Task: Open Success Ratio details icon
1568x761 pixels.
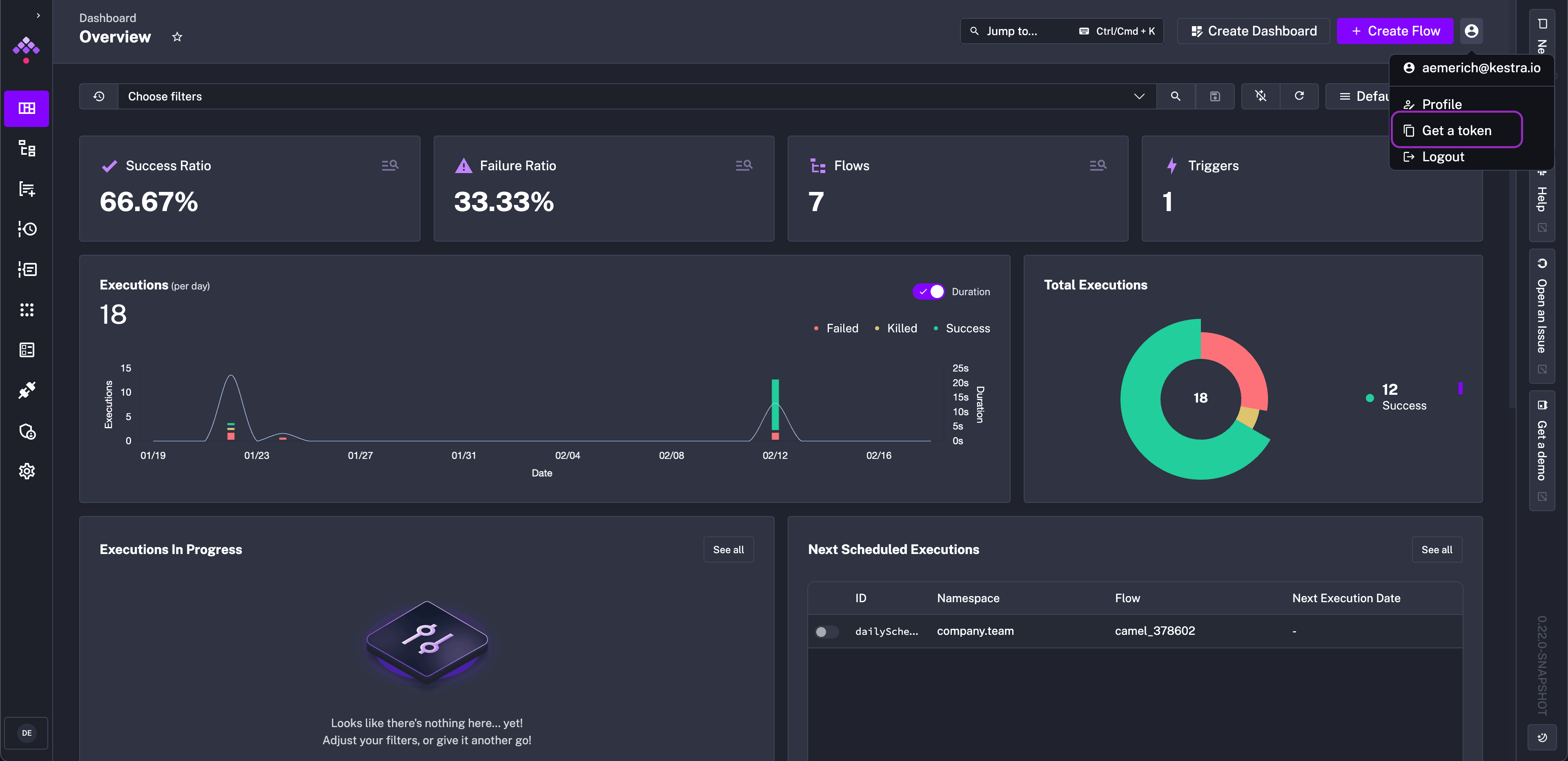Action: pyautogui.click(x=390, y=165)
